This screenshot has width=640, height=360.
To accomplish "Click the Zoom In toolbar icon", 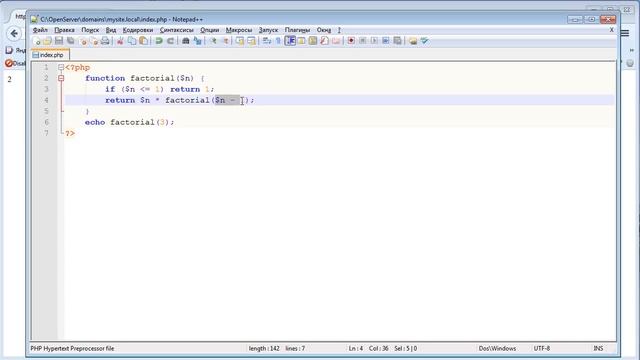I will point(213,41).
